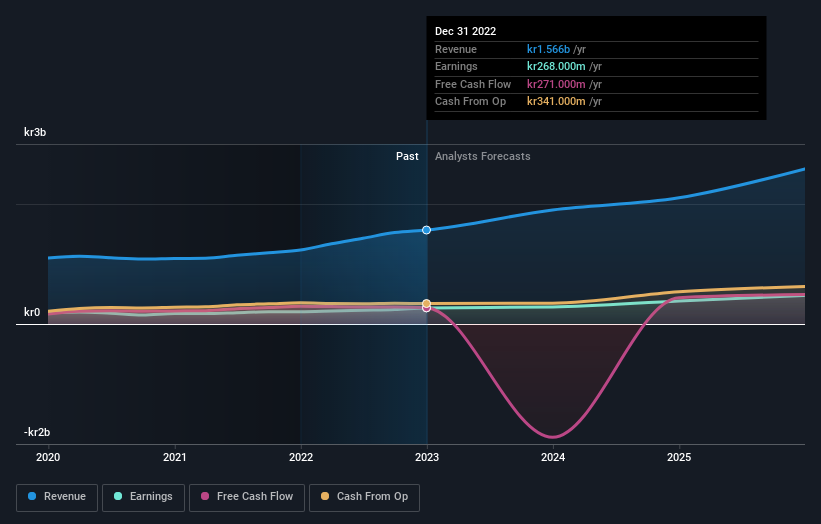Click the Revenue row label in tooltip
This screenshot has width=821, height=524.
coord(456,49)
